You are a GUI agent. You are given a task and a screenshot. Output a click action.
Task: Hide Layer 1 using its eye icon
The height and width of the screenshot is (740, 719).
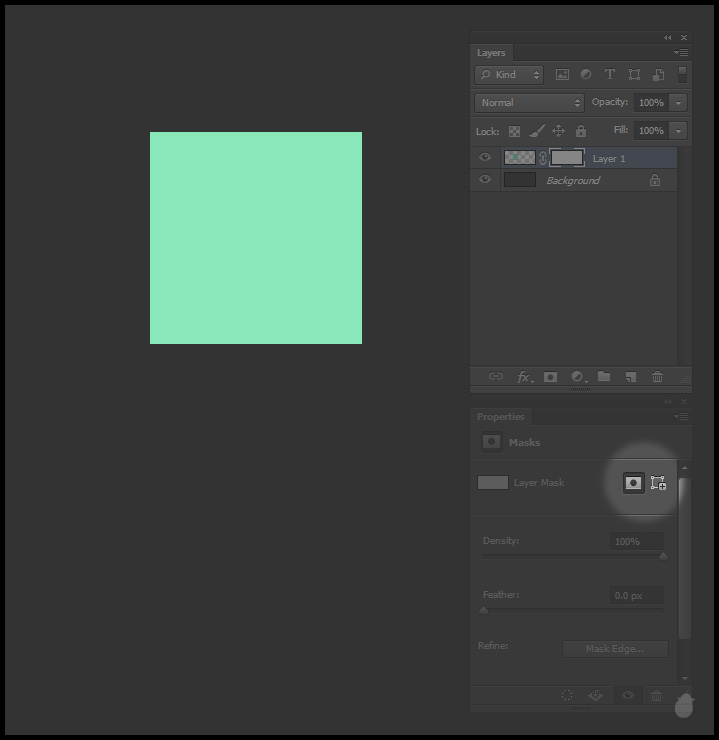click(x=485, y=158)
